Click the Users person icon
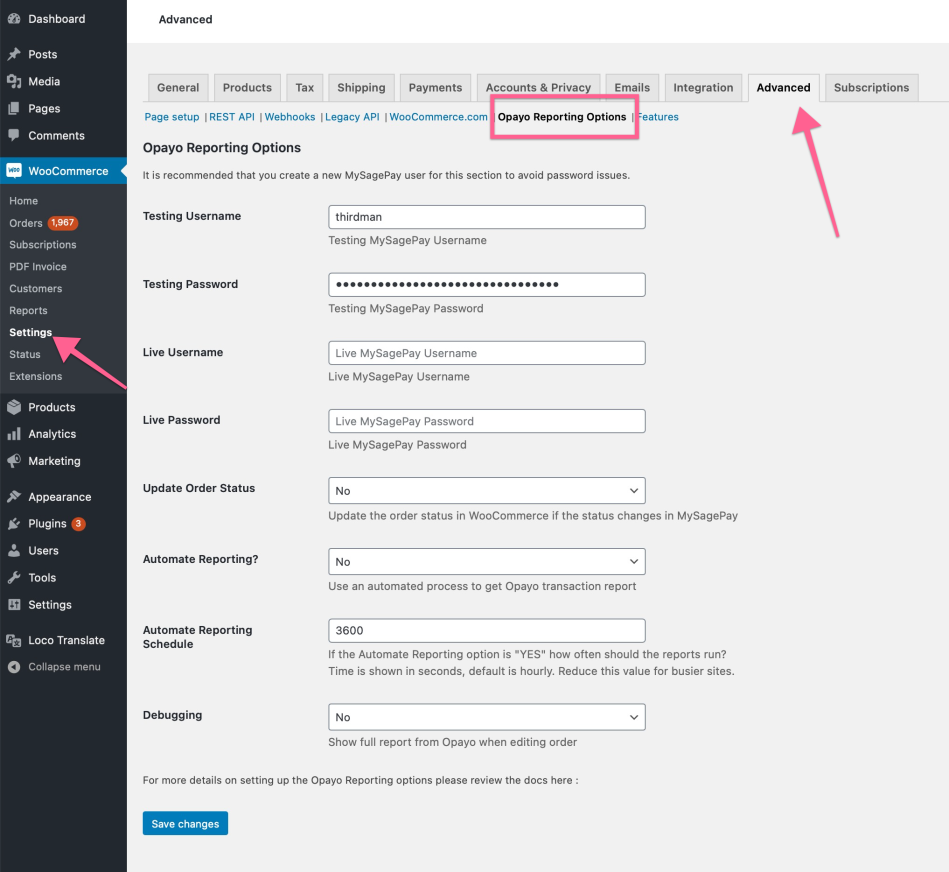Screen dimensions: 949x872 [x=14, y=551]
